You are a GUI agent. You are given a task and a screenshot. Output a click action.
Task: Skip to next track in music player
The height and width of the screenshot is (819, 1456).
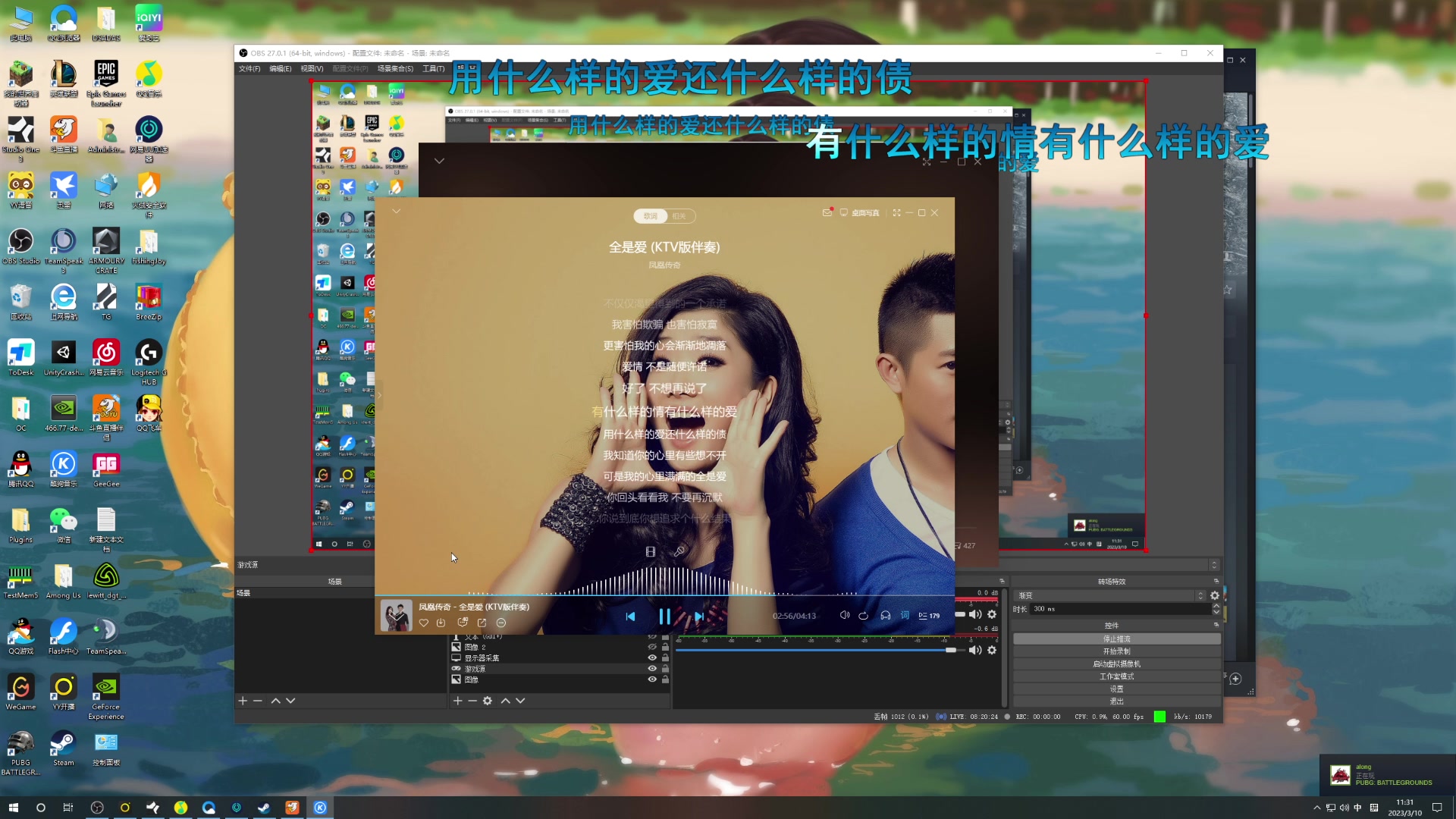[x=698, y=617]
